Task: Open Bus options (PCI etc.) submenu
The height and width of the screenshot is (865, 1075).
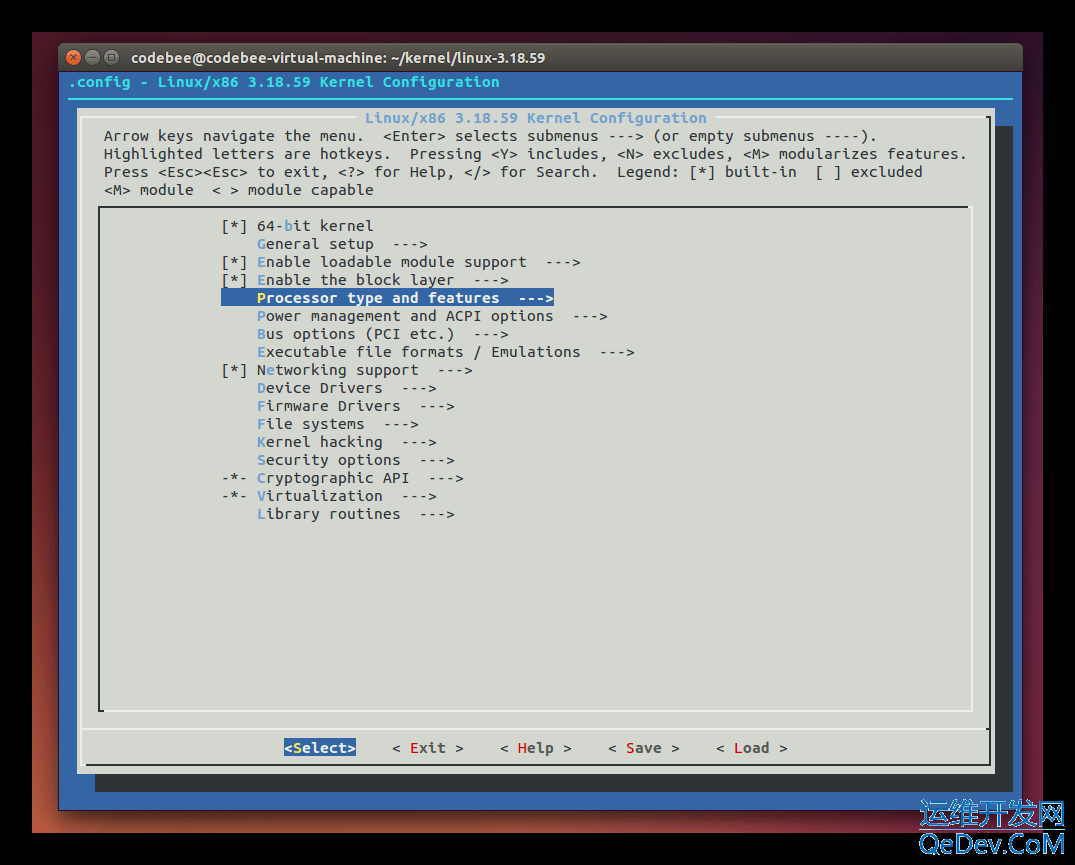Action: tap(383, 334)
